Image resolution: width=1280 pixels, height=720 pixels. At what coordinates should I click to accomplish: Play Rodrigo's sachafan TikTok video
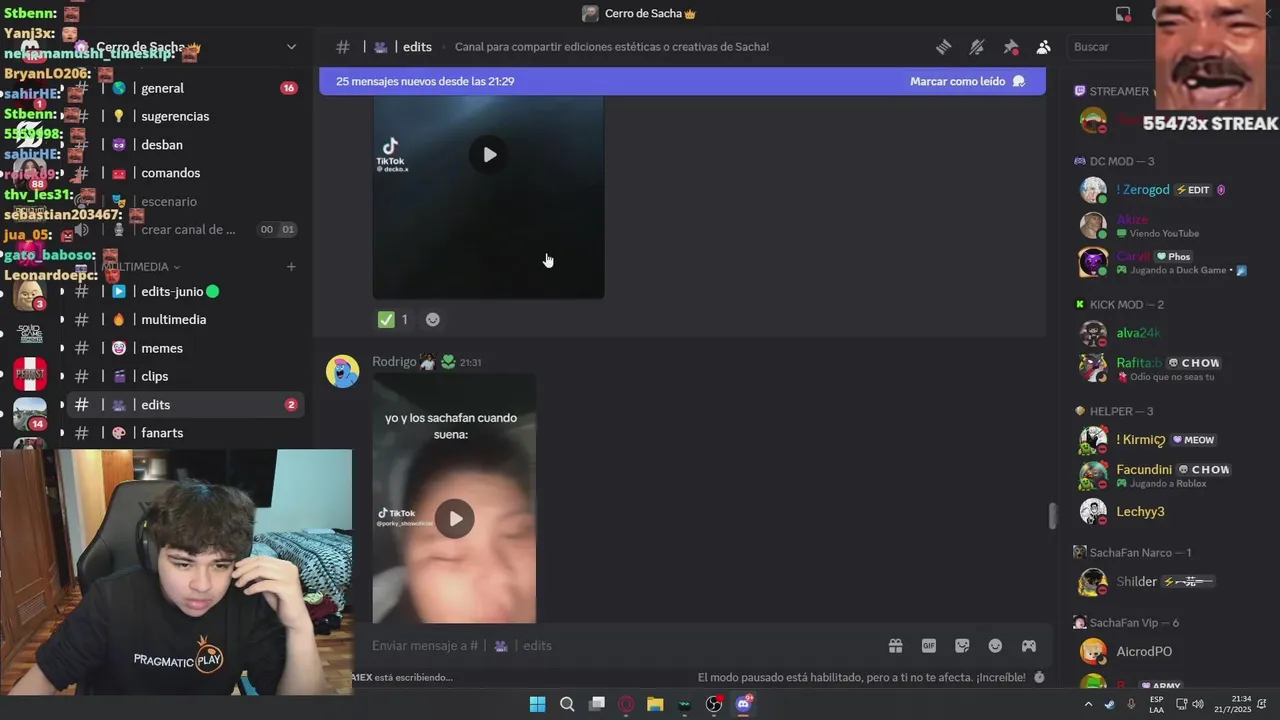coord(455,519)
